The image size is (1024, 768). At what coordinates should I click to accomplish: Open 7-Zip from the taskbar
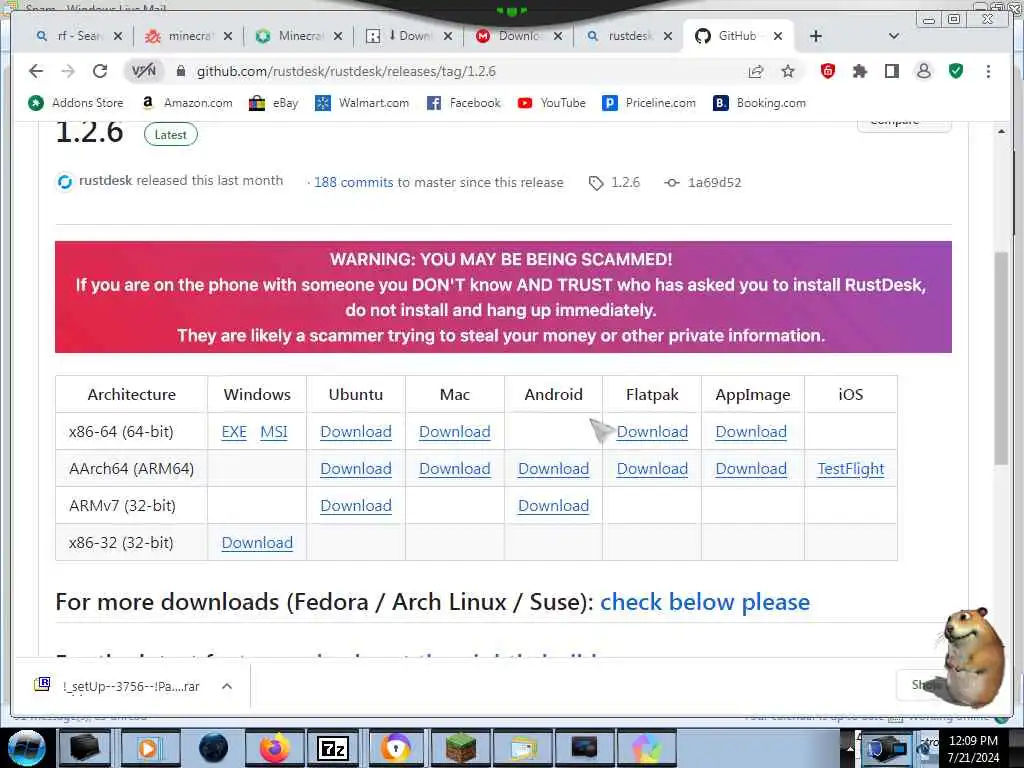pos(332,748)
